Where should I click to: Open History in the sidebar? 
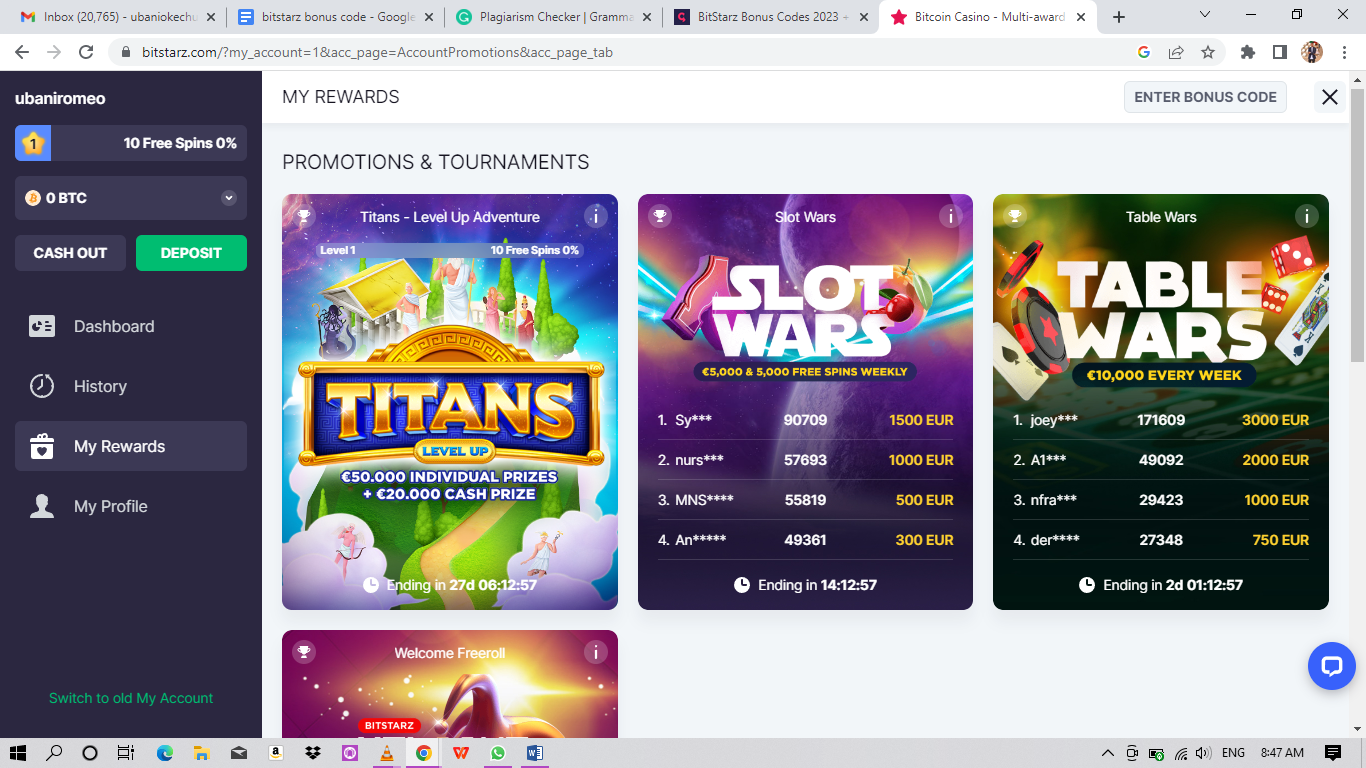tap(131, 386)
